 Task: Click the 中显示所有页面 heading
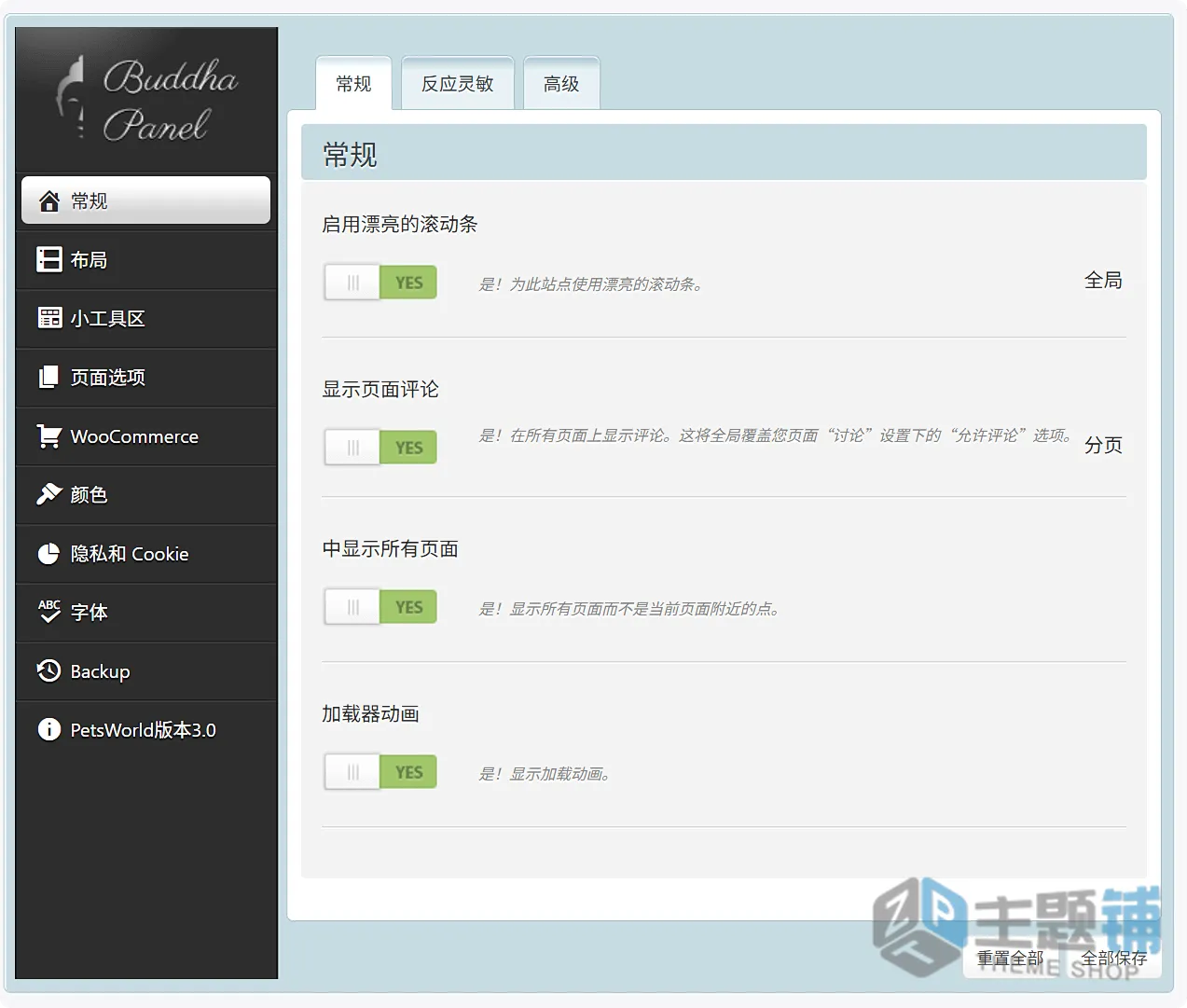[x=390, y=548]
